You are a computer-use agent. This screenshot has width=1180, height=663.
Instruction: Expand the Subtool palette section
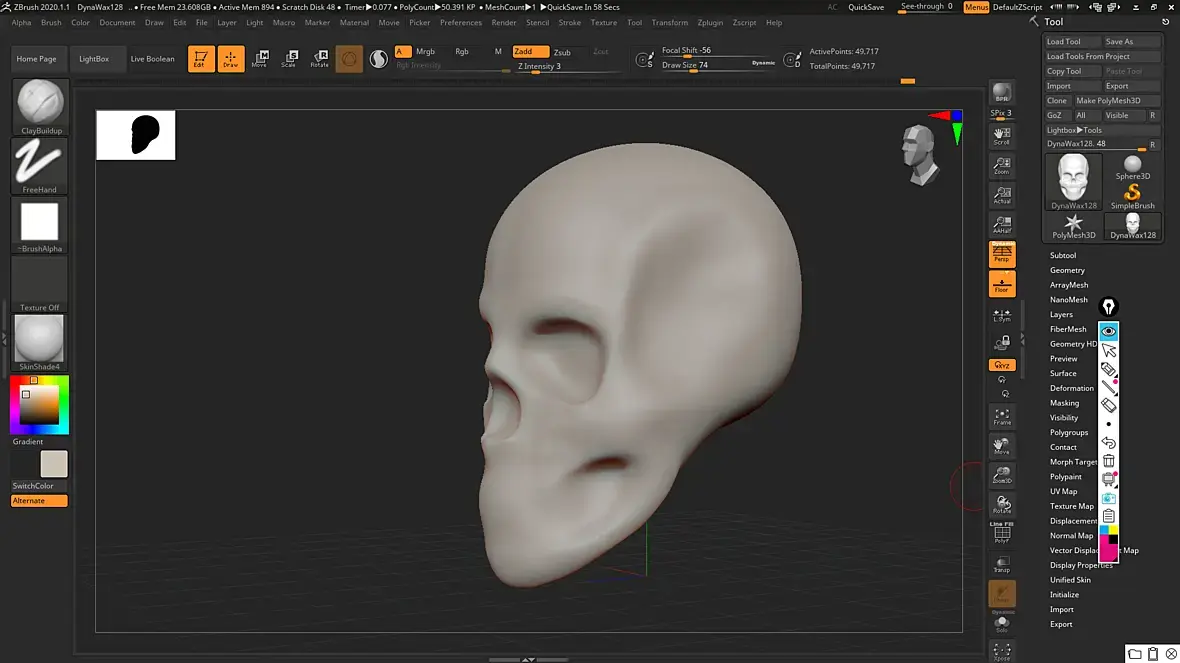[1063, 256]
